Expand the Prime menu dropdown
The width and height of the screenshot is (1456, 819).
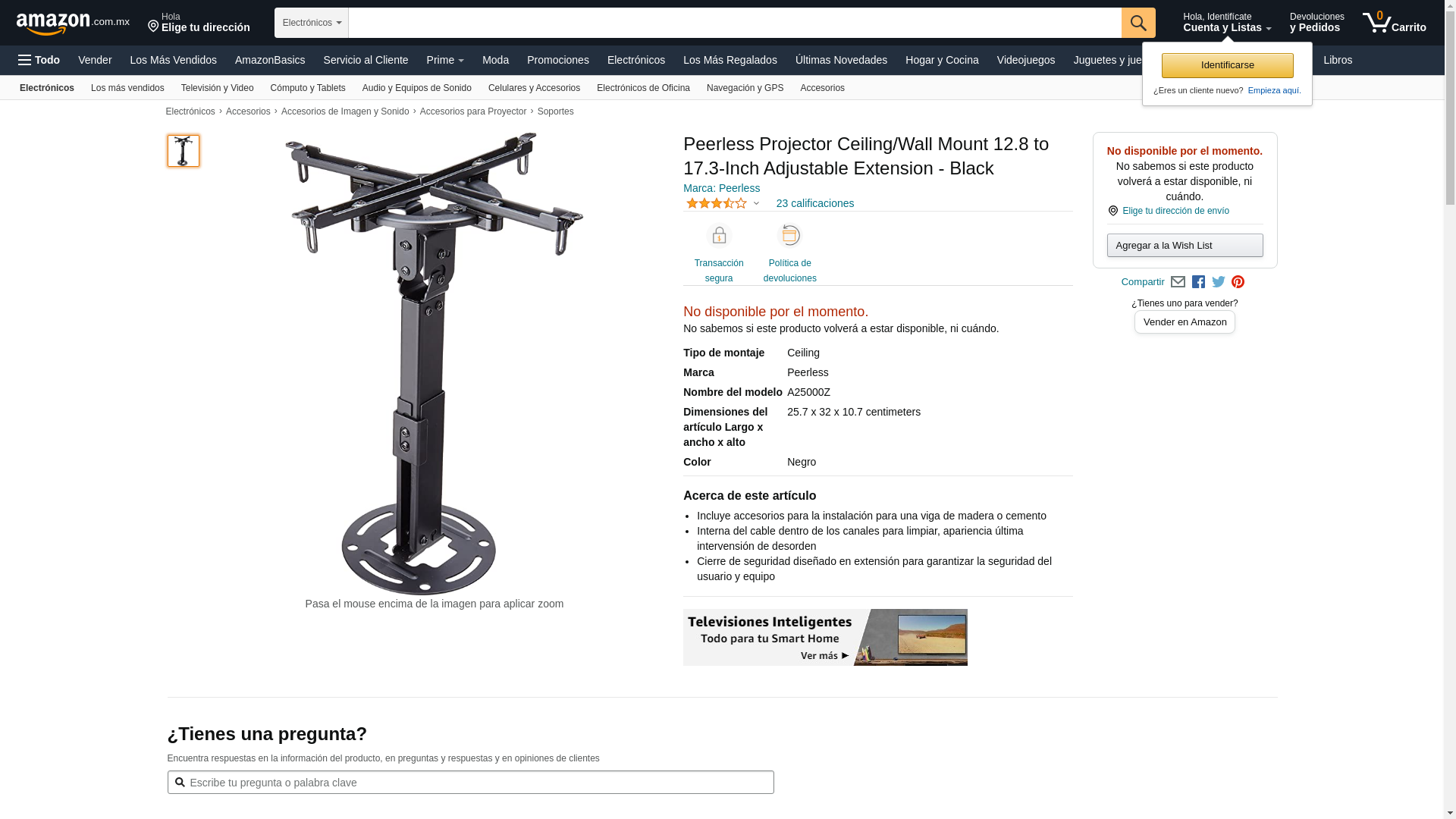[x=445, y=60]
